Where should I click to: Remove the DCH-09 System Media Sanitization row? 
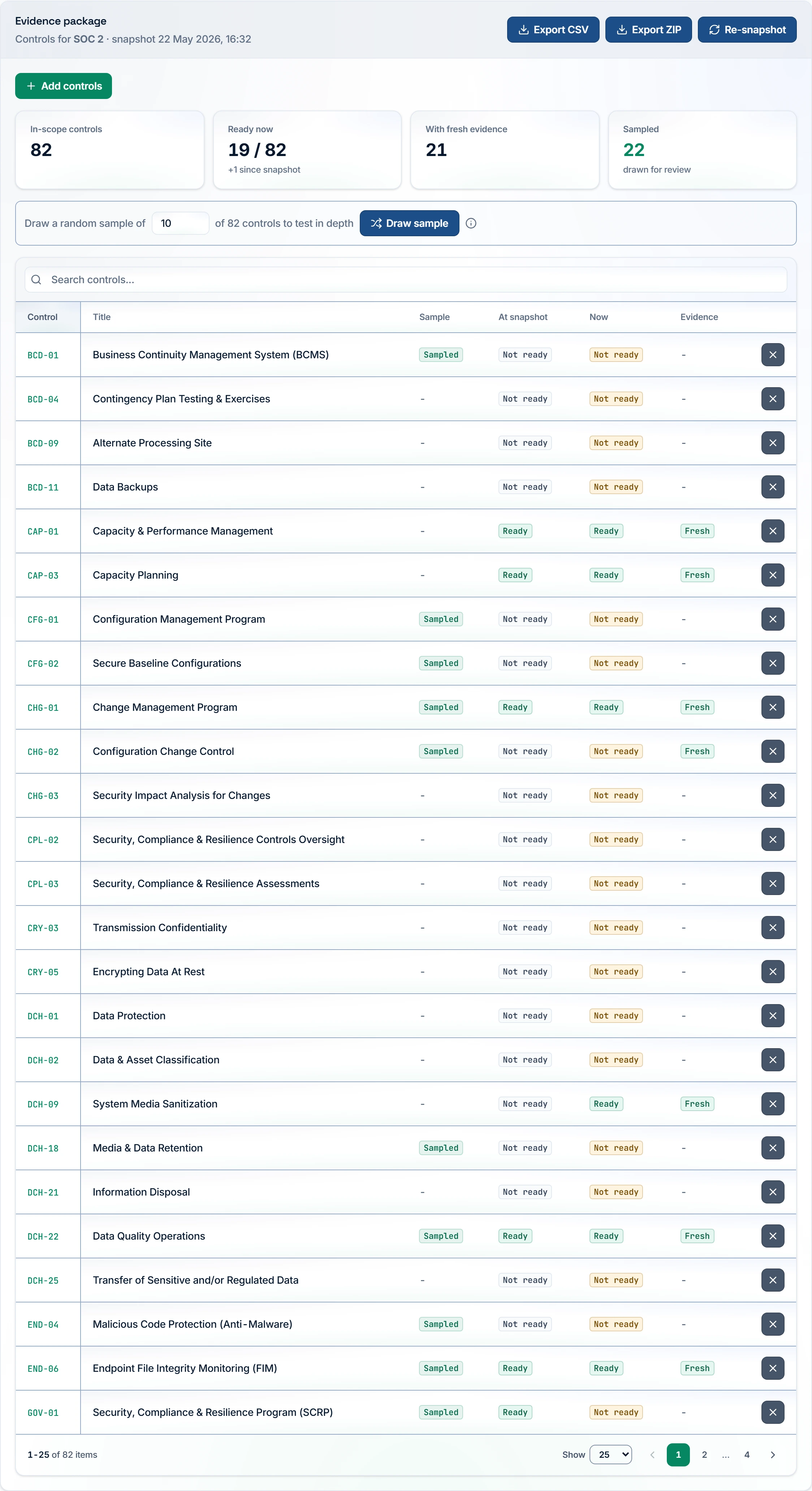773,1104
